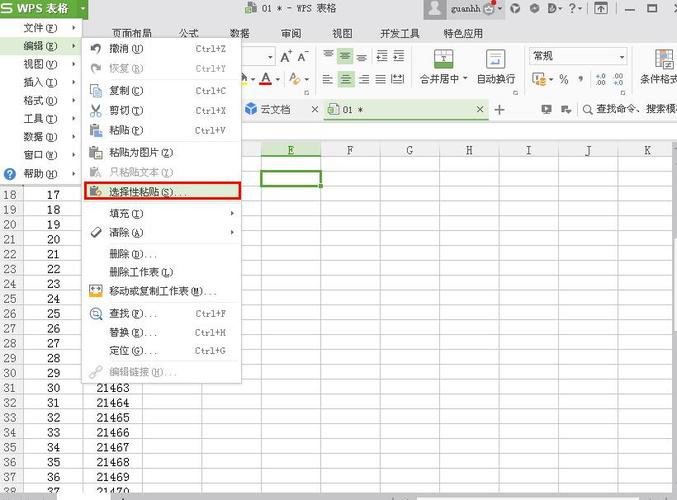Click the increase decimal places icon
Viewport: 677px width, 500px height.
(601, 79)
